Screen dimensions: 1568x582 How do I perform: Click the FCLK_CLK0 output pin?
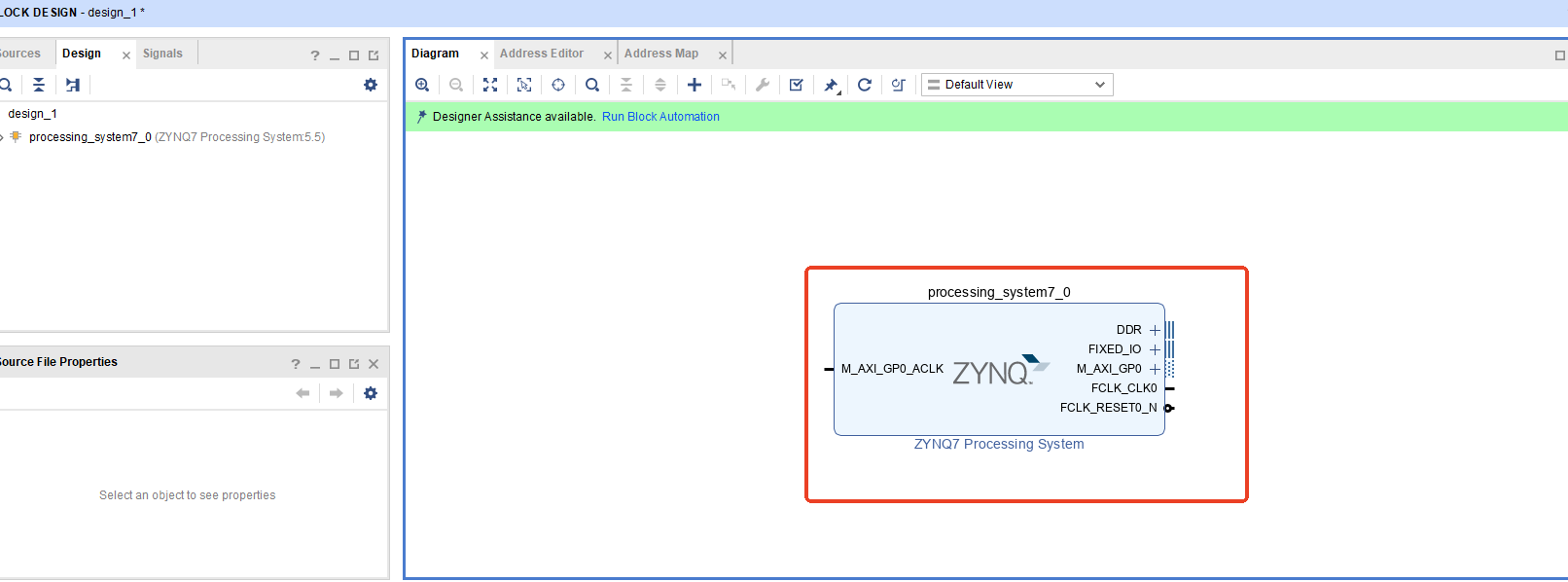coord(1170,388)
